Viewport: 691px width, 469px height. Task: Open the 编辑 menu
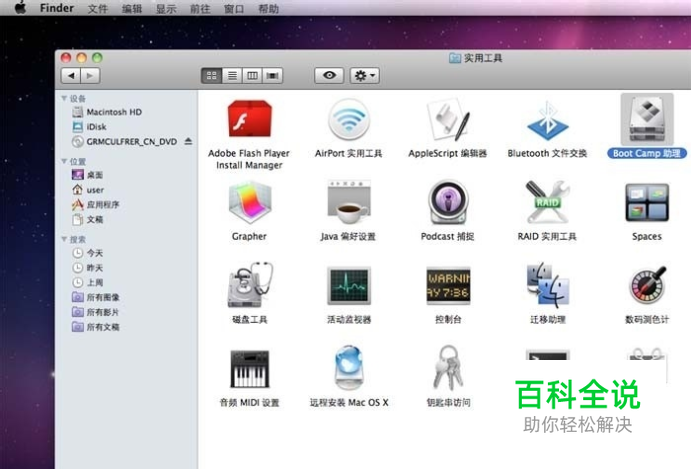pyautogui.click(x=132, y=8)
